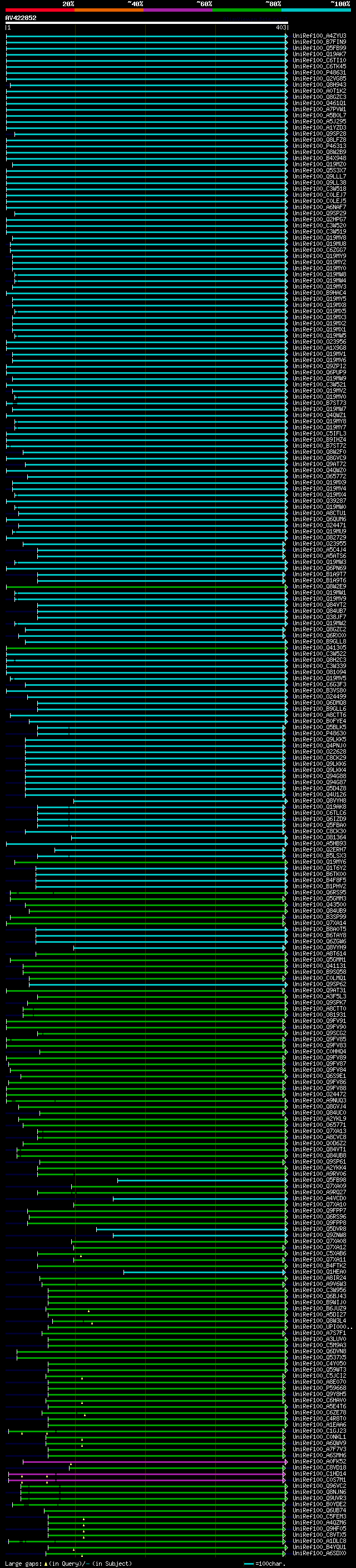Open hit UniRef100_A4ZYU3

click(319, 36)
